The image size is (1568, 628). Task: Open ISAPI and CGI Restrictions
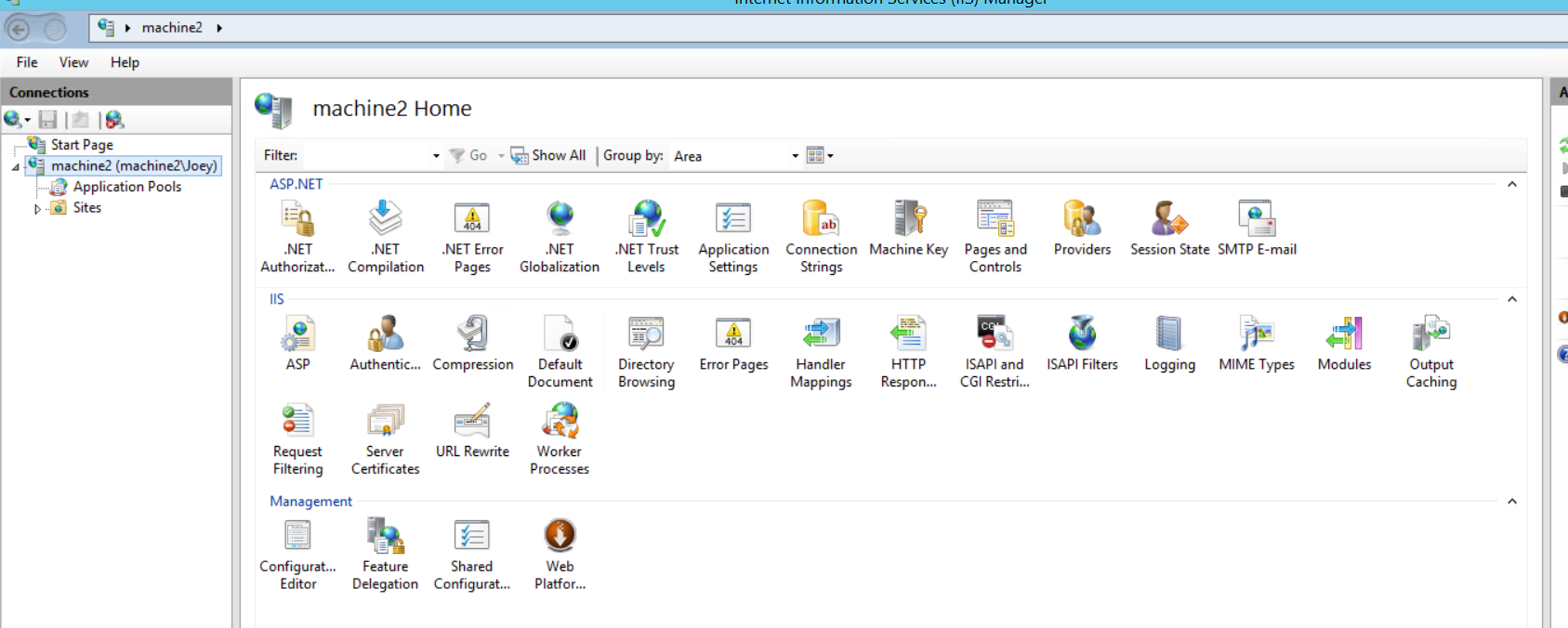(x=995, y=352)
